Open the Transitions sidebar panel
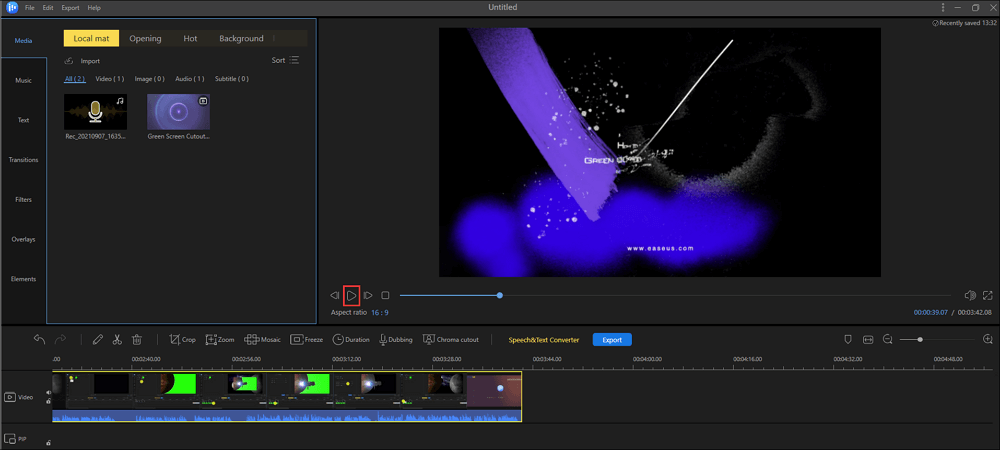1000x450 pixels. (23, 160)
